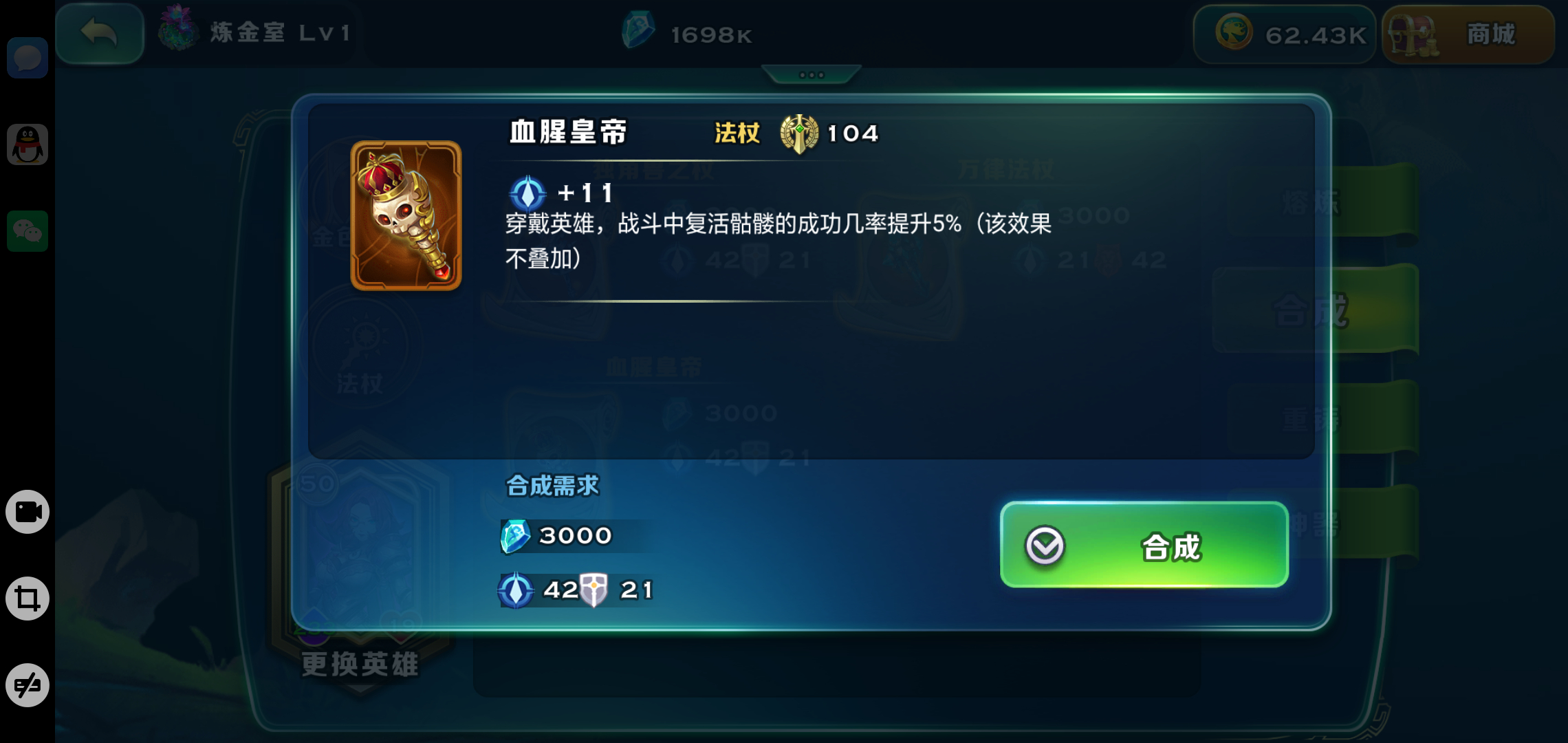The height and width of the screenshot is (743, 1568).
Task: Click the checkmark circle on 合成 button
Action: pyautogui.click(x=1045, y=546)
